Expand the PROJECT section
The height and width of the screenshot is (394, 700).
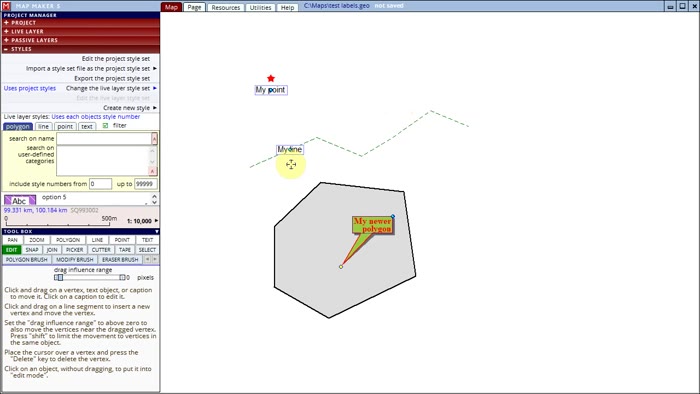click(x=80, y=22)
